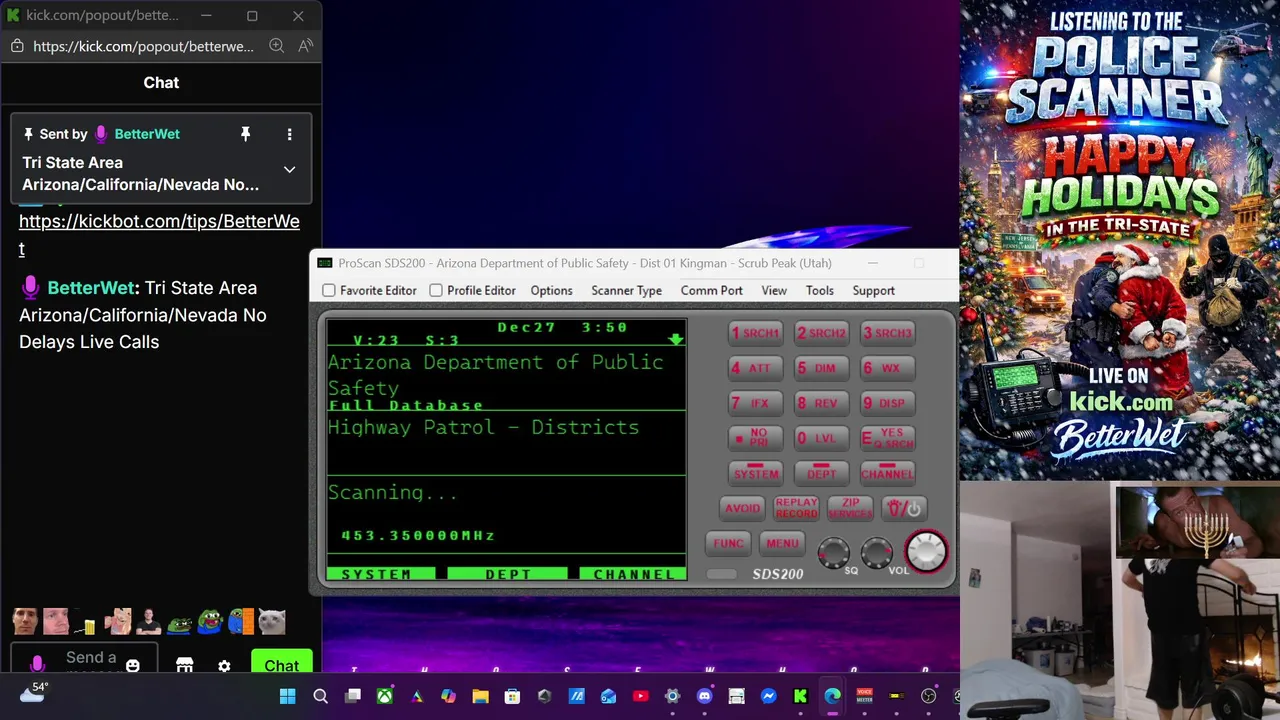Open the Kick shop icon
The width and height of the screenshot is (1280, 720).
[184, 665]
